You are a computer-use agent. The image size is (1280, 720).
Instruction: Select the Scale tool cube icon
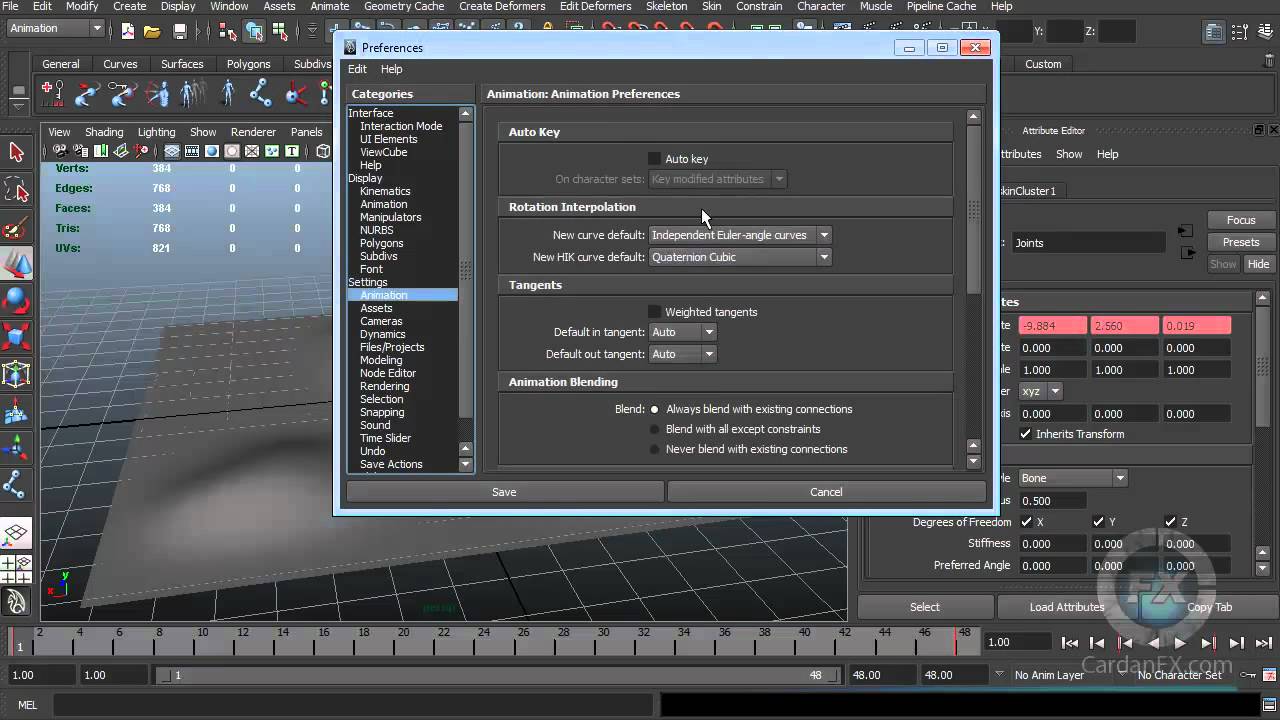pos(16,337)
